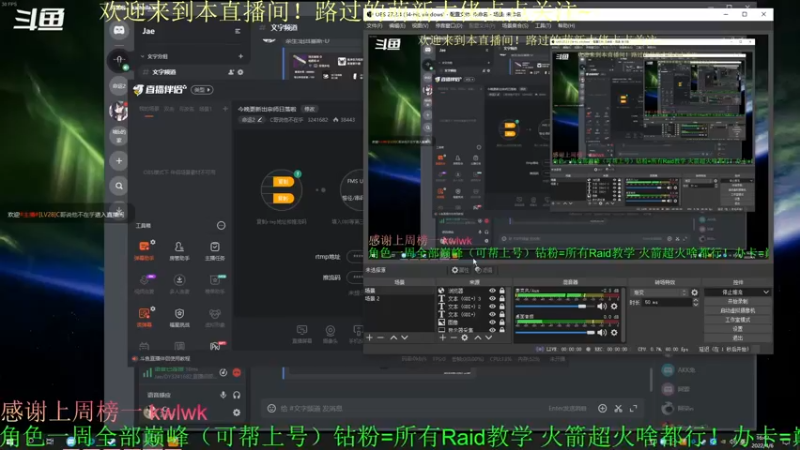This screenshot has width=800, height=450.
Task: Toggle visibility of 浏览器 source
Action: click(492, 291)
